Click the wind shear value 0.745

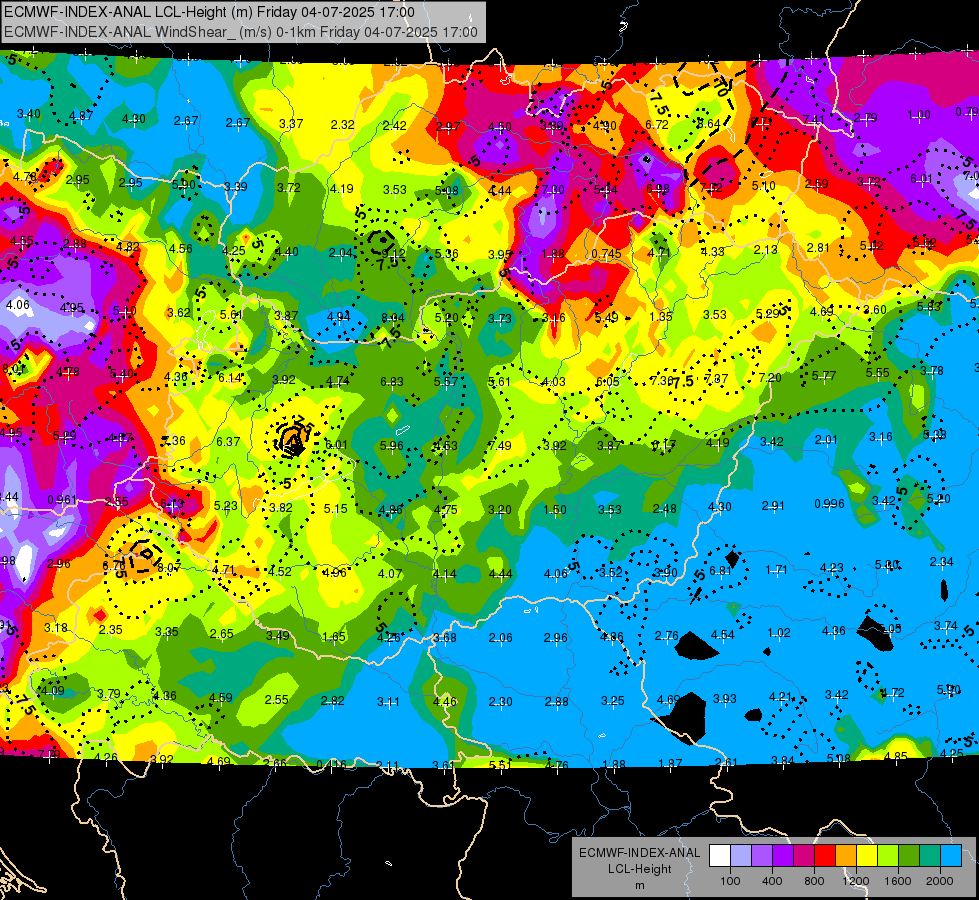coord(606,254)
